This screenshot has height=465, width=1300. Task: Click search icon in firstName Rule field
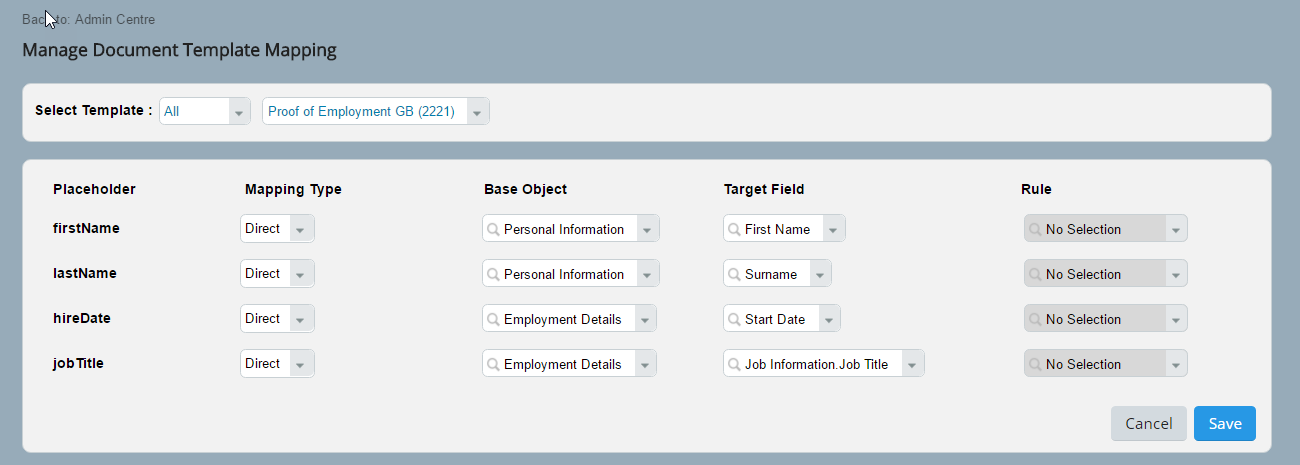(1034, 229)
